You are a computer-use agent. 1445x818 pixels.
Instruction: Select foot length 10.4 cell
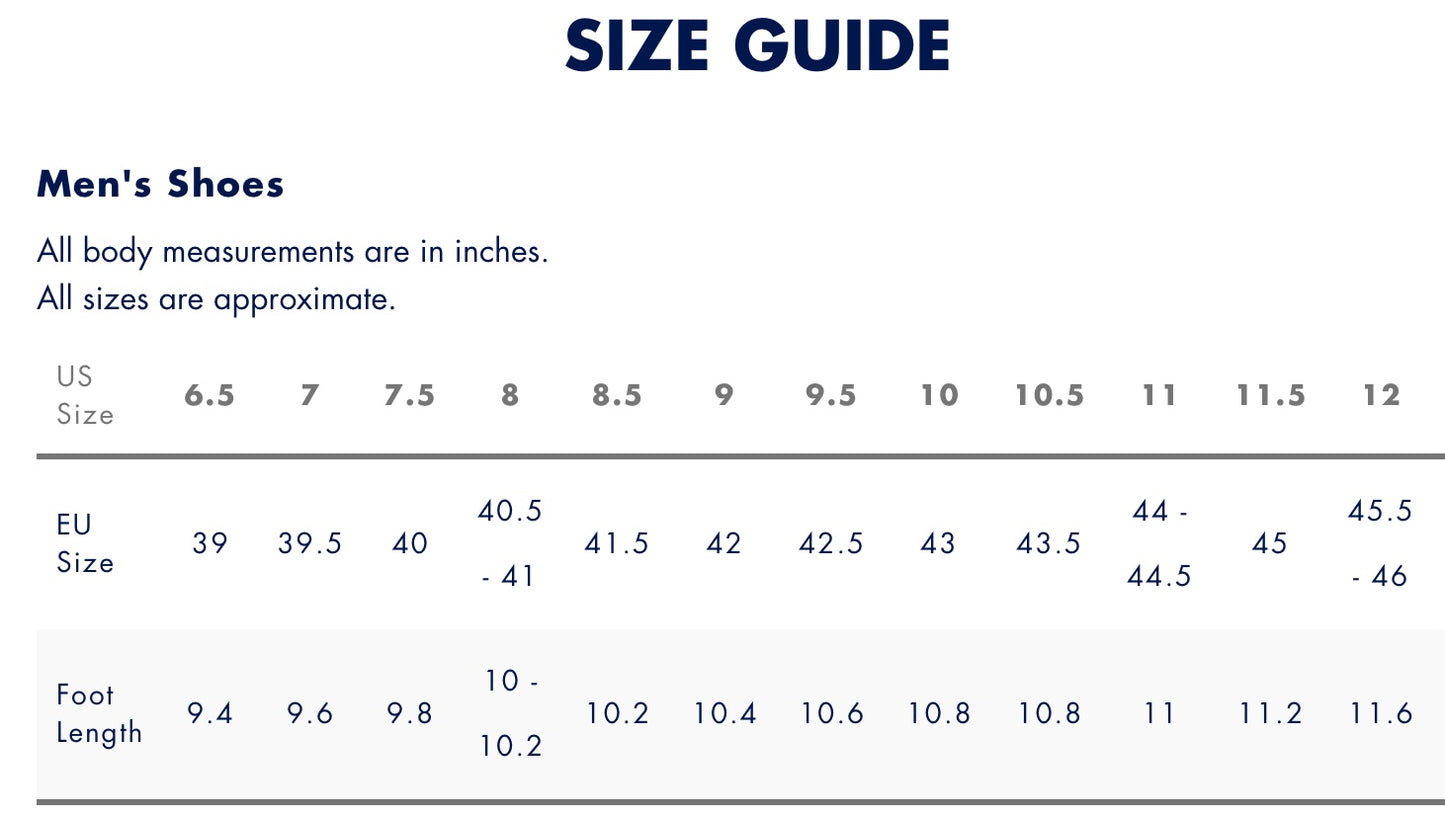click(x=725, y=714)
